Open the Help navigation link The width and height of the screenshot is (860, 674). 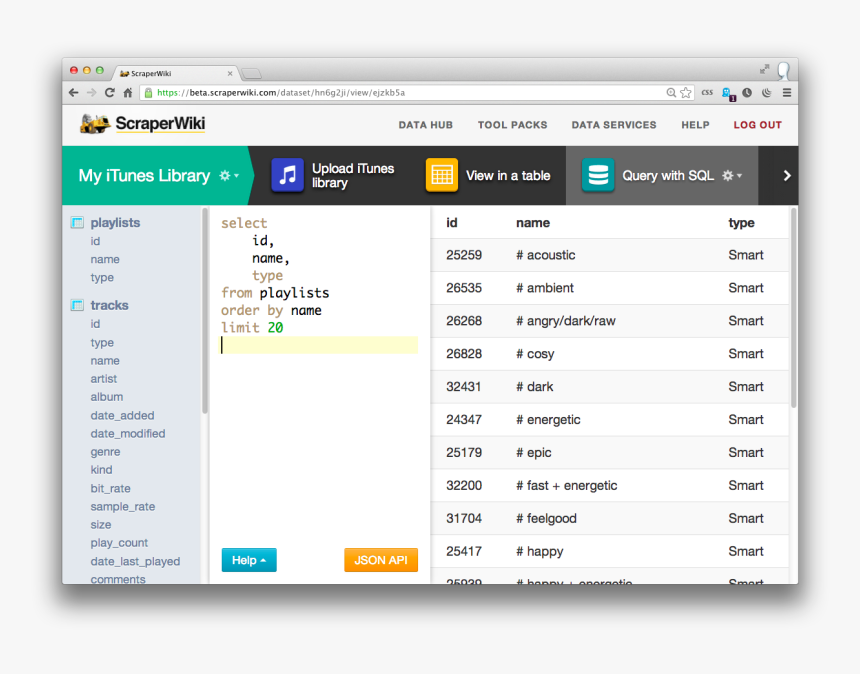(695, 125)
